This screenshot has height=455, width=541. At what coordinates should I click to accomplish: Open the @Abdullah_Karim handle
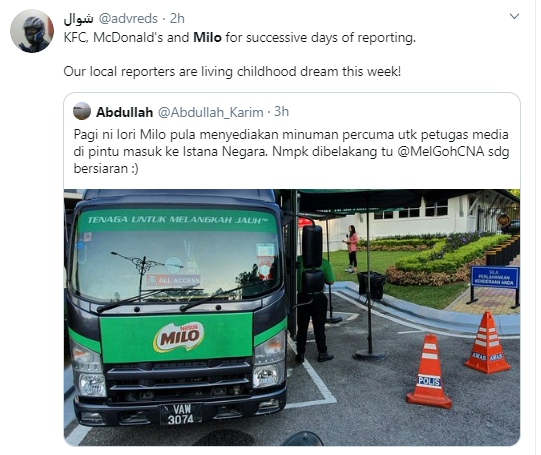(x=211, y=112)
